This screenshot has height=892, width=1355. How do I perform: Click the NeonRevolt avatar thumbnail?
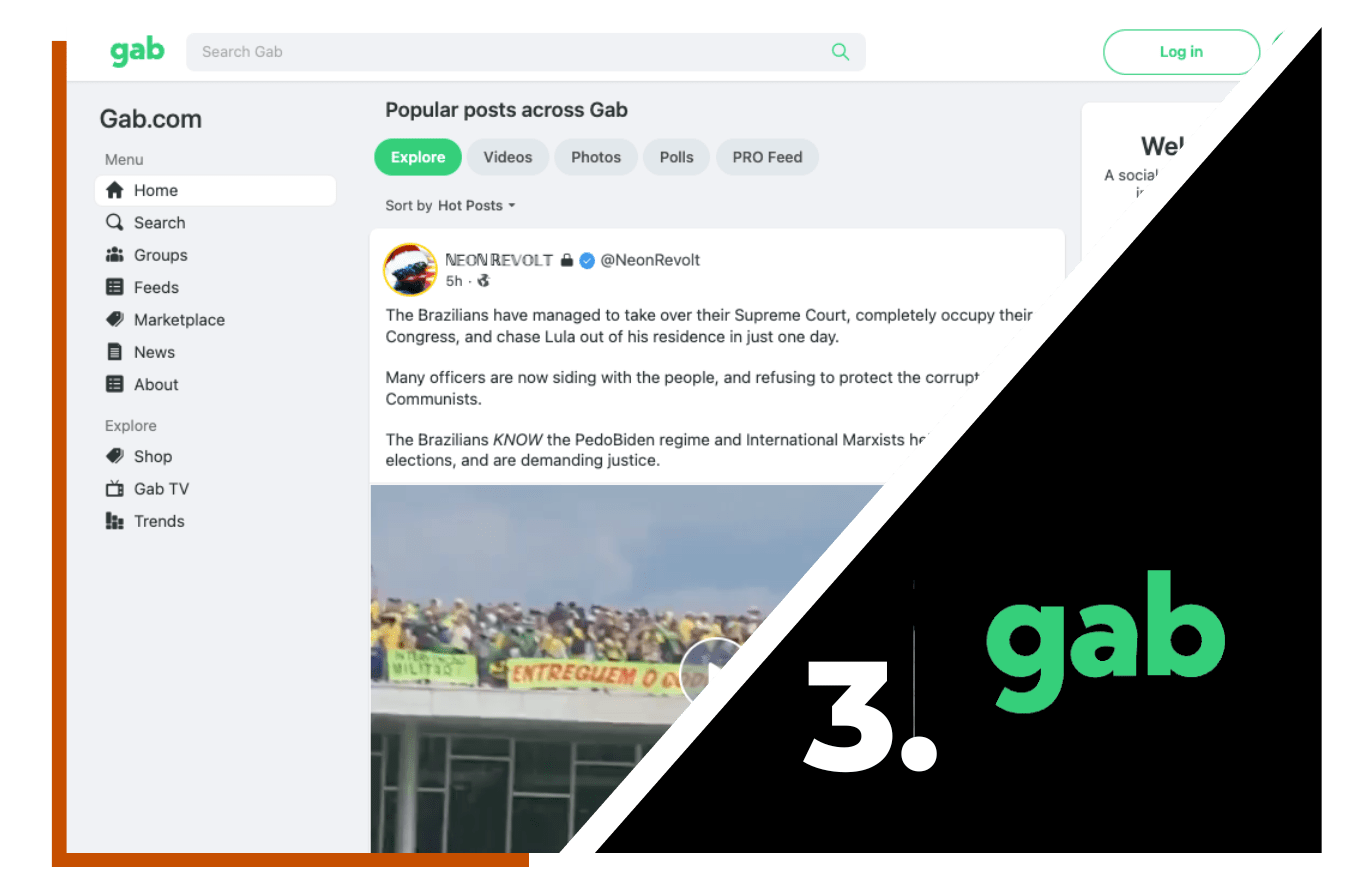click(x=410, y=269)
